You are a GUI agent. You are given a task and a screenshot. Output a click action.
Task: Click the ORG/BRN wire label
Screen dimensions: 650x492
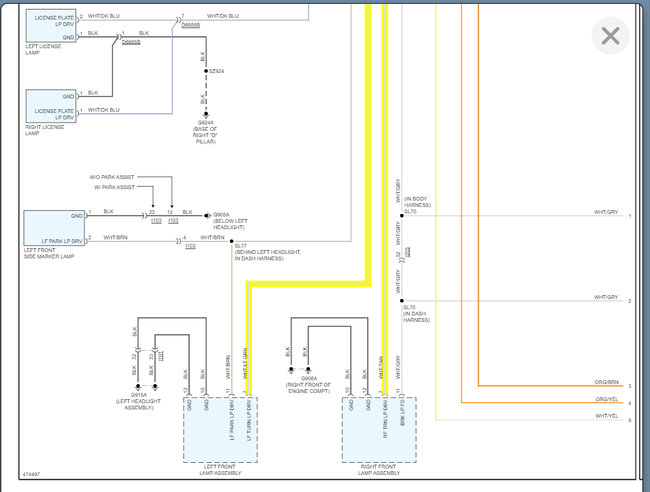click(606, 382)
